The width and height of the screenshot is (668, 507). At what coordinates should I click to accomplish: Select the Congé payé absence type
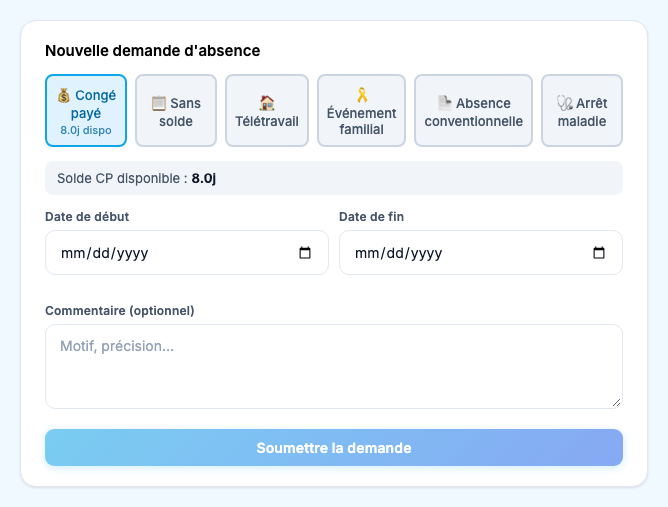[x=86, y=111]
